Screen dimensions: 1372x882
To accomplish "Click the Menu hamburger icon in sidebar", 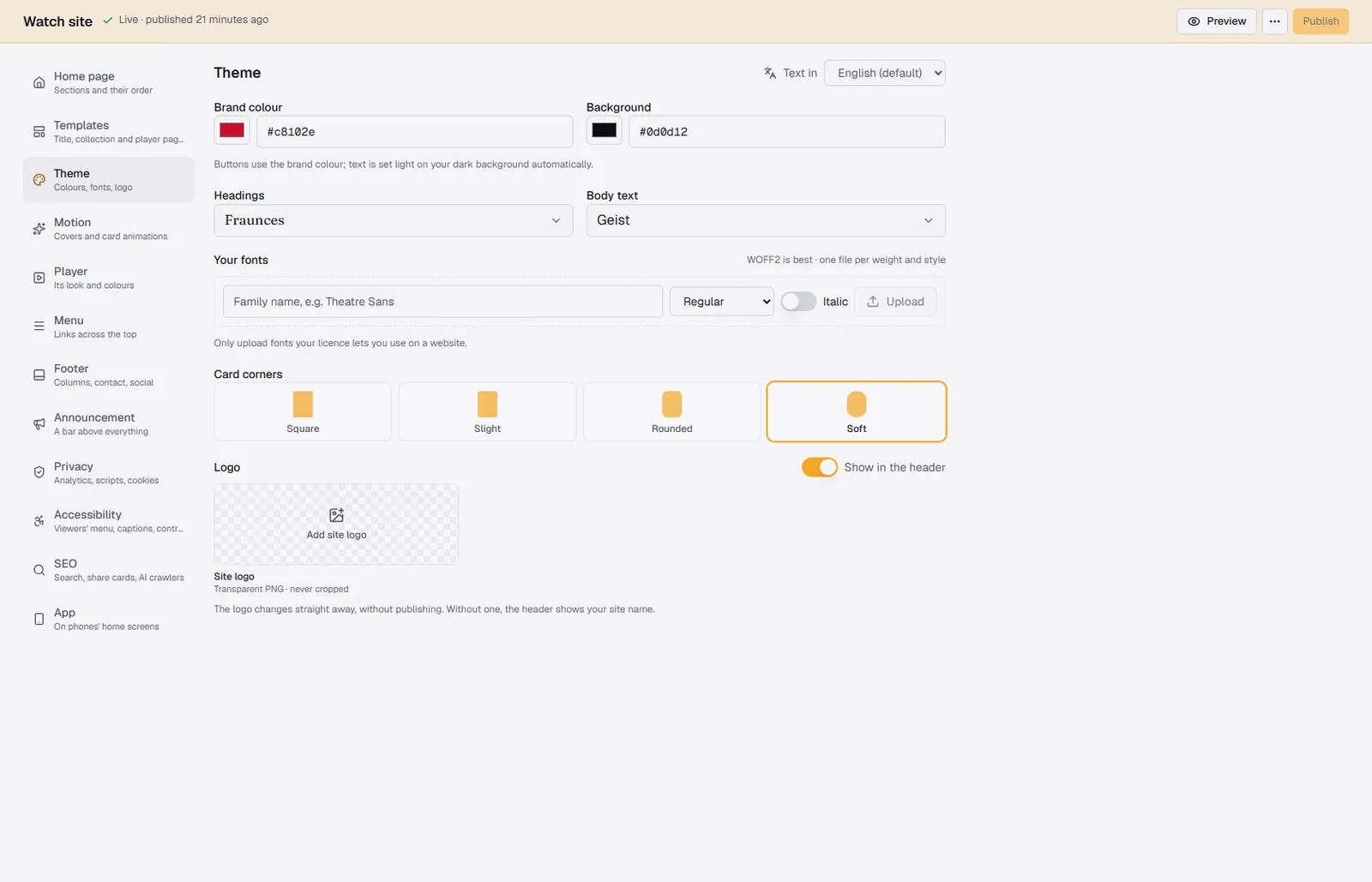I will (x=39, y=327).
